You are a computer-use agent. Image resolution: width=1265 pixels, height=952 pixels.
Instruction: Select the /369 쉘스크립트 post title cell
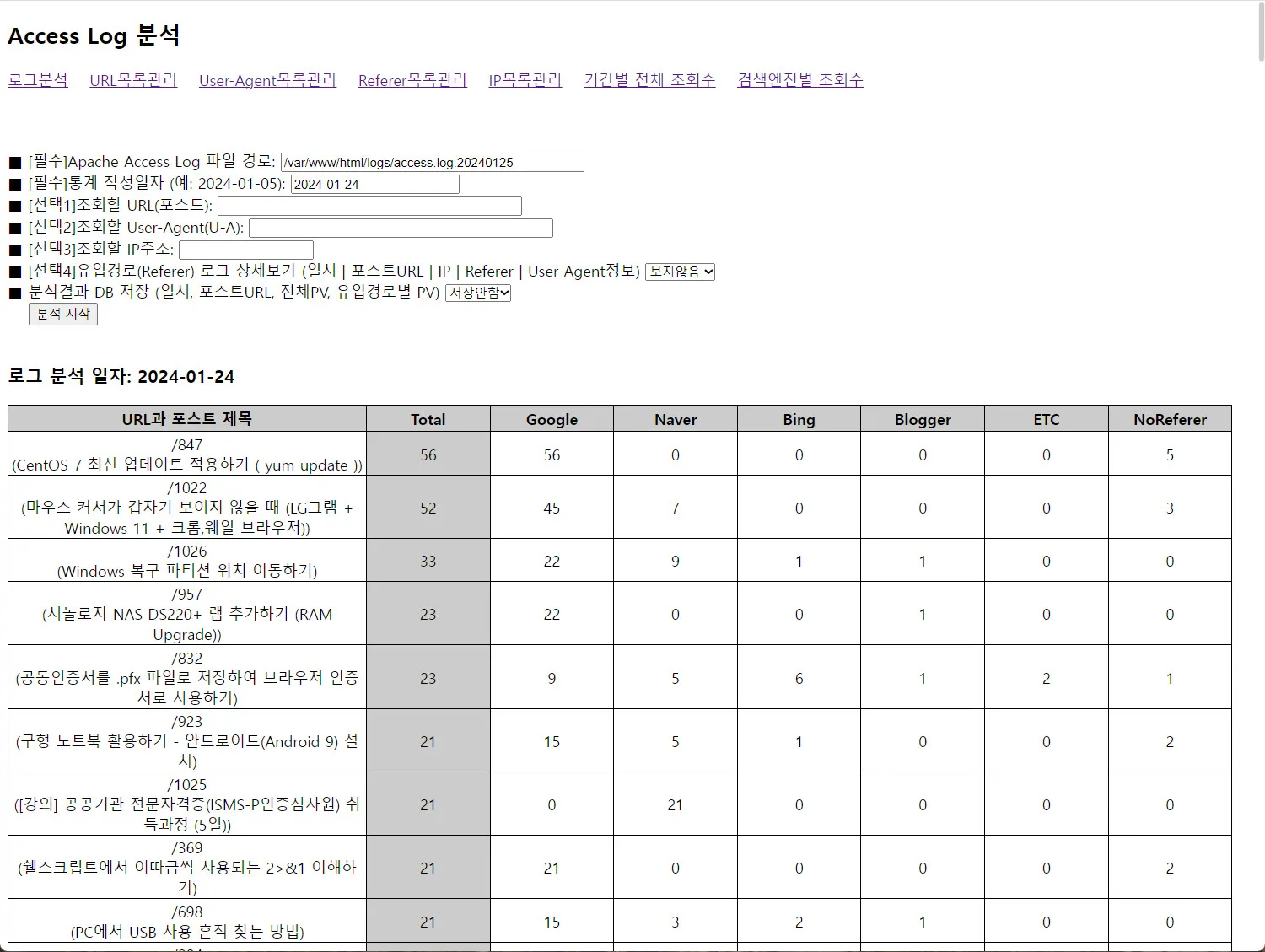click(x=187, y=868)
